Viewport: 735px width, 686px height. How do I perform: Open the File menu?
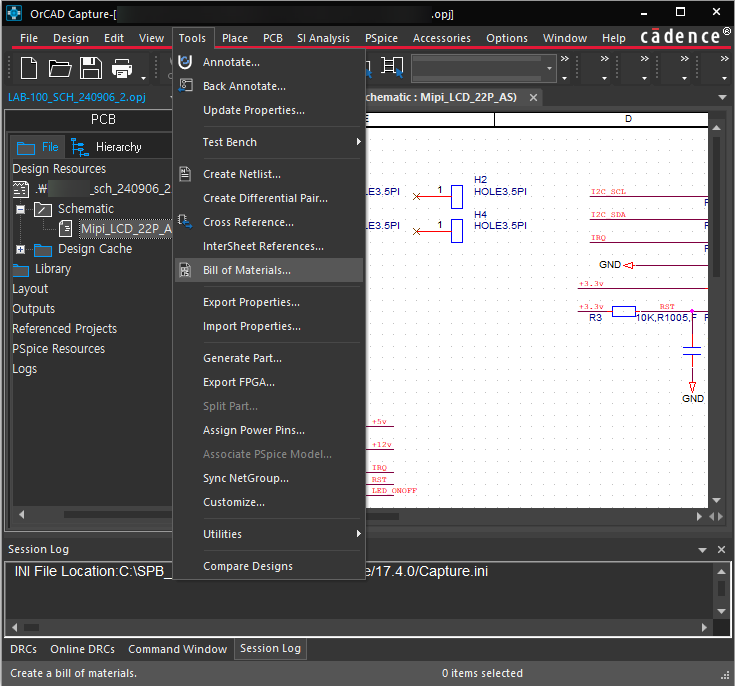(x=29, y=38)
